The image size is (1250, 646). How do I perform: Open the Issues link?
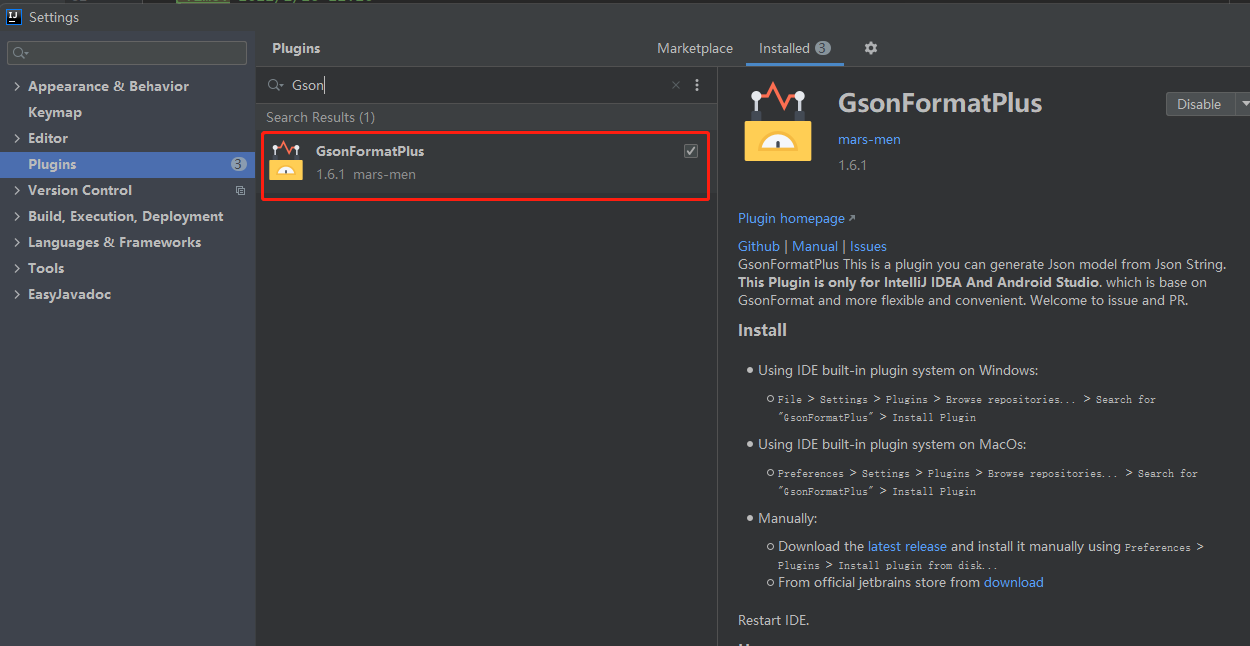tap(868, 246)
